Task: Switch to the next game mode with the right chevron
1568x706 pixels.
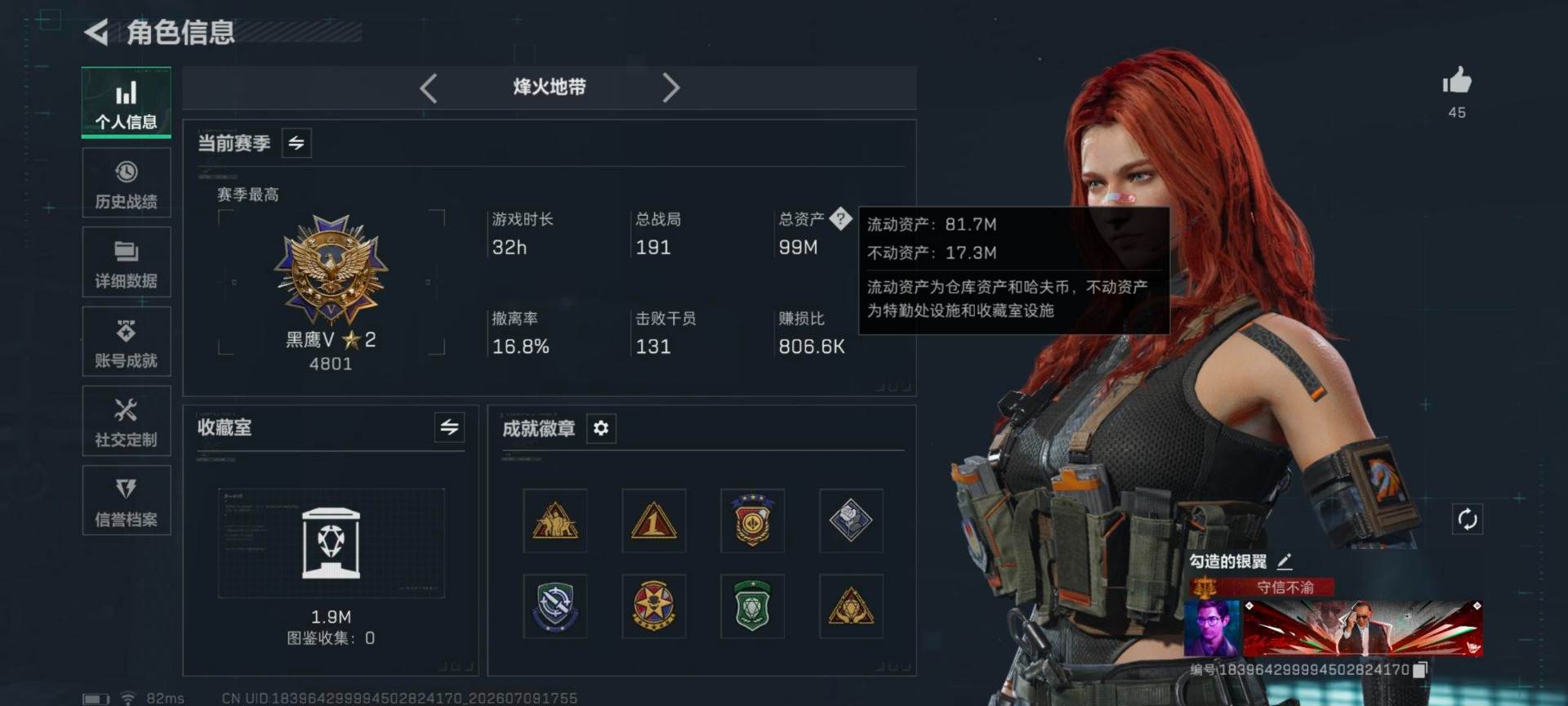Action: [670, 87]
